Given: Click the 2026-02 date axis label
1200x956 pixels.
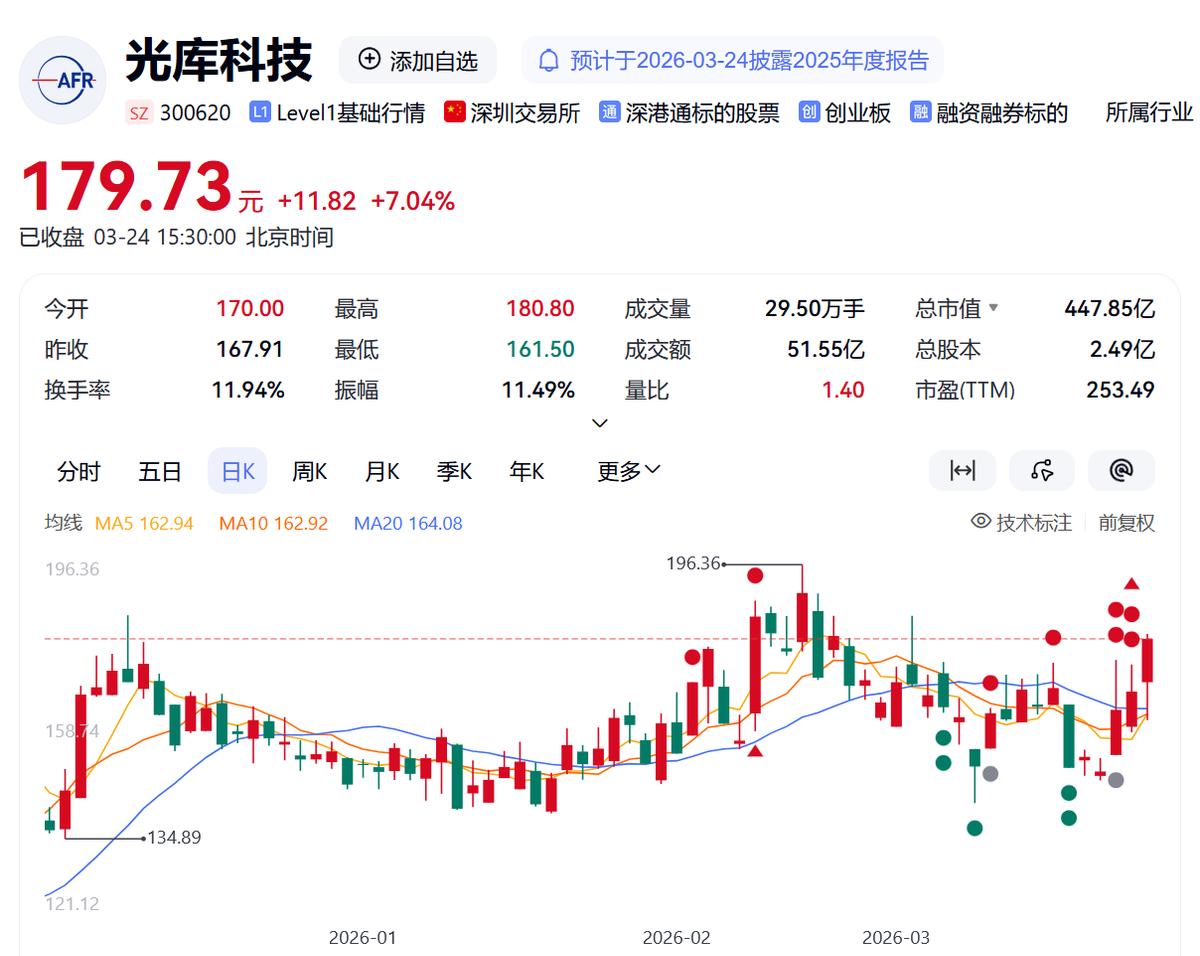Looking at the screenshot, I should (677, 938).
